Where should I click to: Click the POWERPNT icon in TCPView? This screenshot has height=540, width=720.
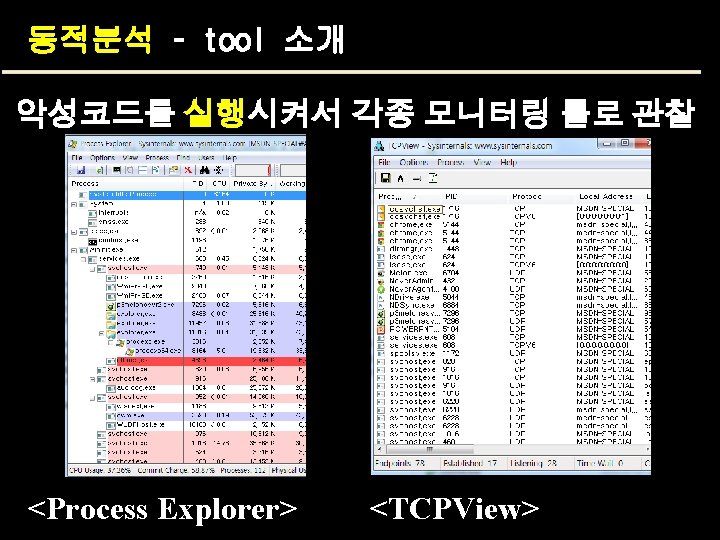[381, 329]
